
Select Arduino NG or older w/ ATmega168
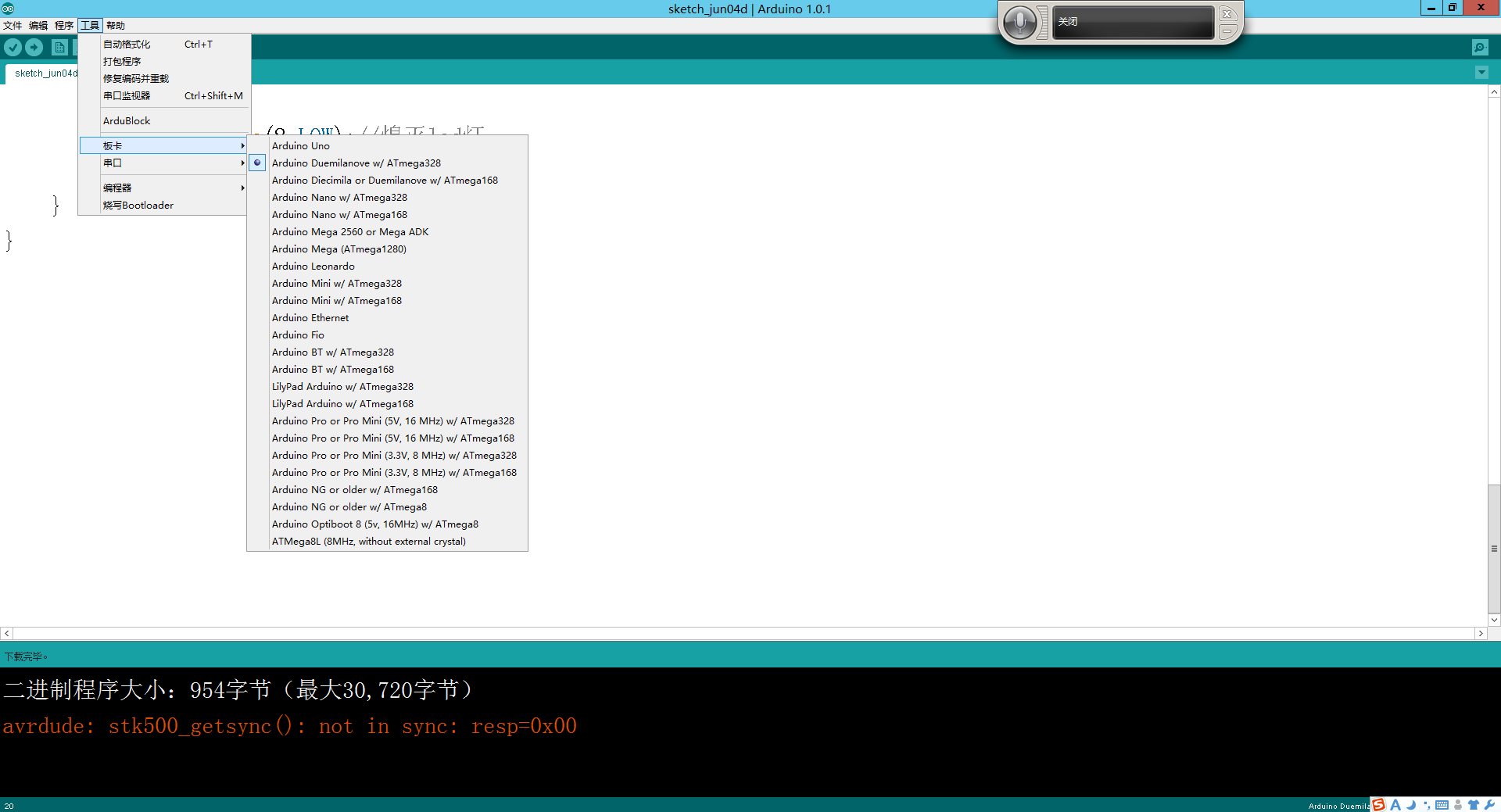tap(387, 489)
